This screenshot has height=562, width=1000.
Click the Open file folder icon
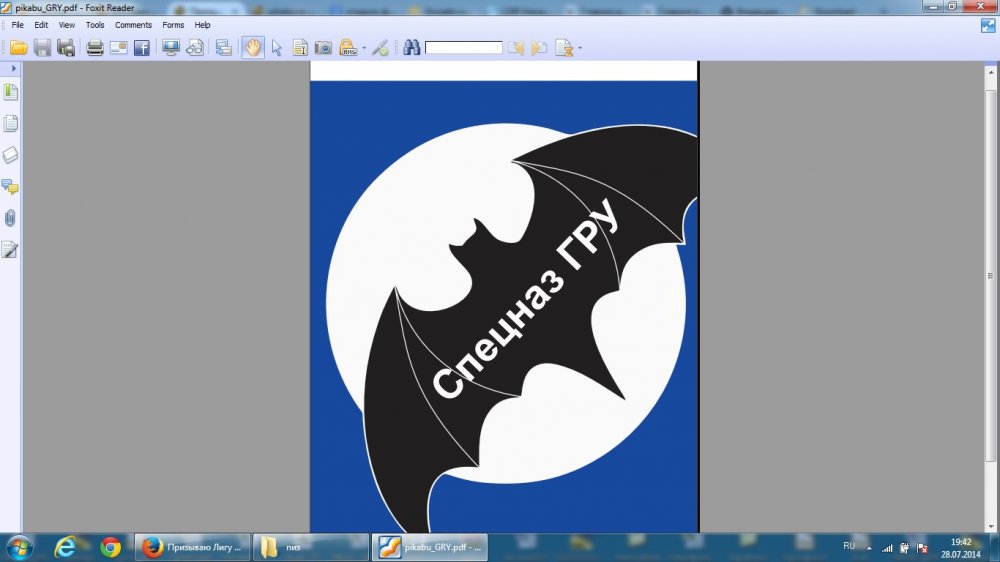18,47
